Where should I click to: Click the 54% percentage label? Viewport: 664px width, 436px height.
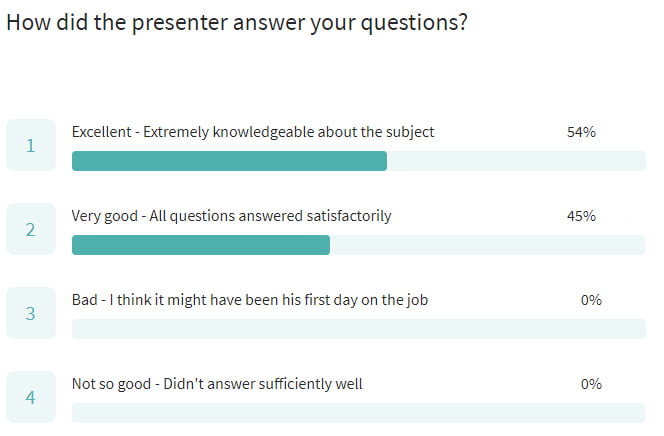coord(581,132)
